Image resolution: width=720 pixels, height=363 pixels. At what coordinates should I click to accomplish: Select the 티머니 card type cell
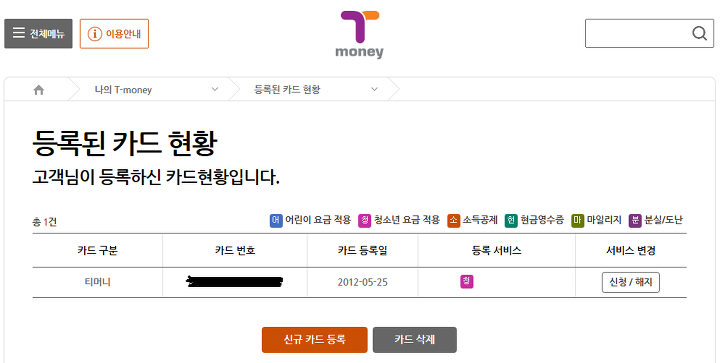97,282
